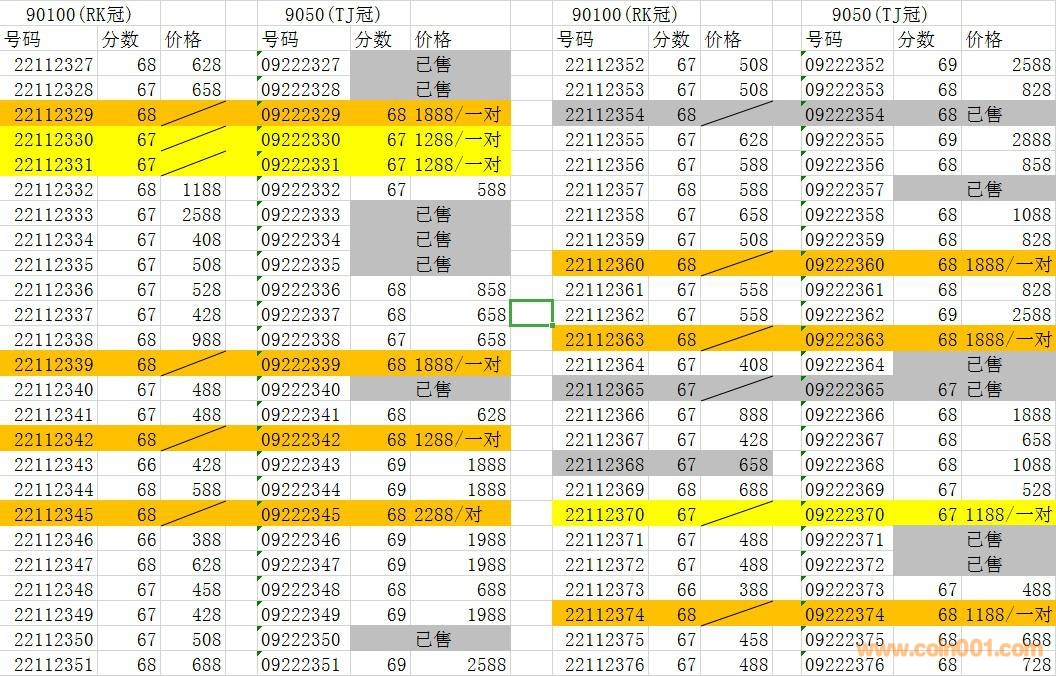Image resolution: width=1056 pixels, height=676 pixels.
Task: Select the 已售 cell beside 09222357
Action: click(x=984, y=189)
